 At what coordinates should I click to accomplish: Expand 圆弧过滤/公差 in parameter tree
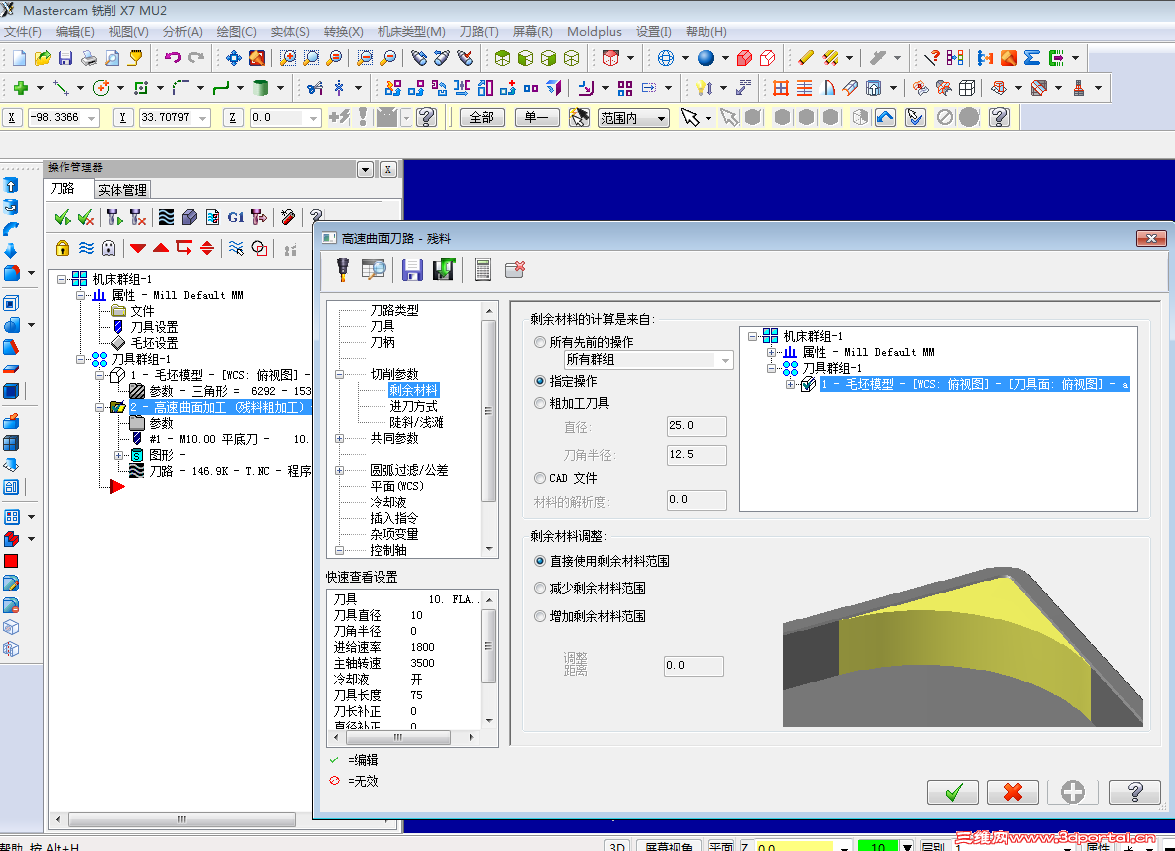click(x=339, y=470)
